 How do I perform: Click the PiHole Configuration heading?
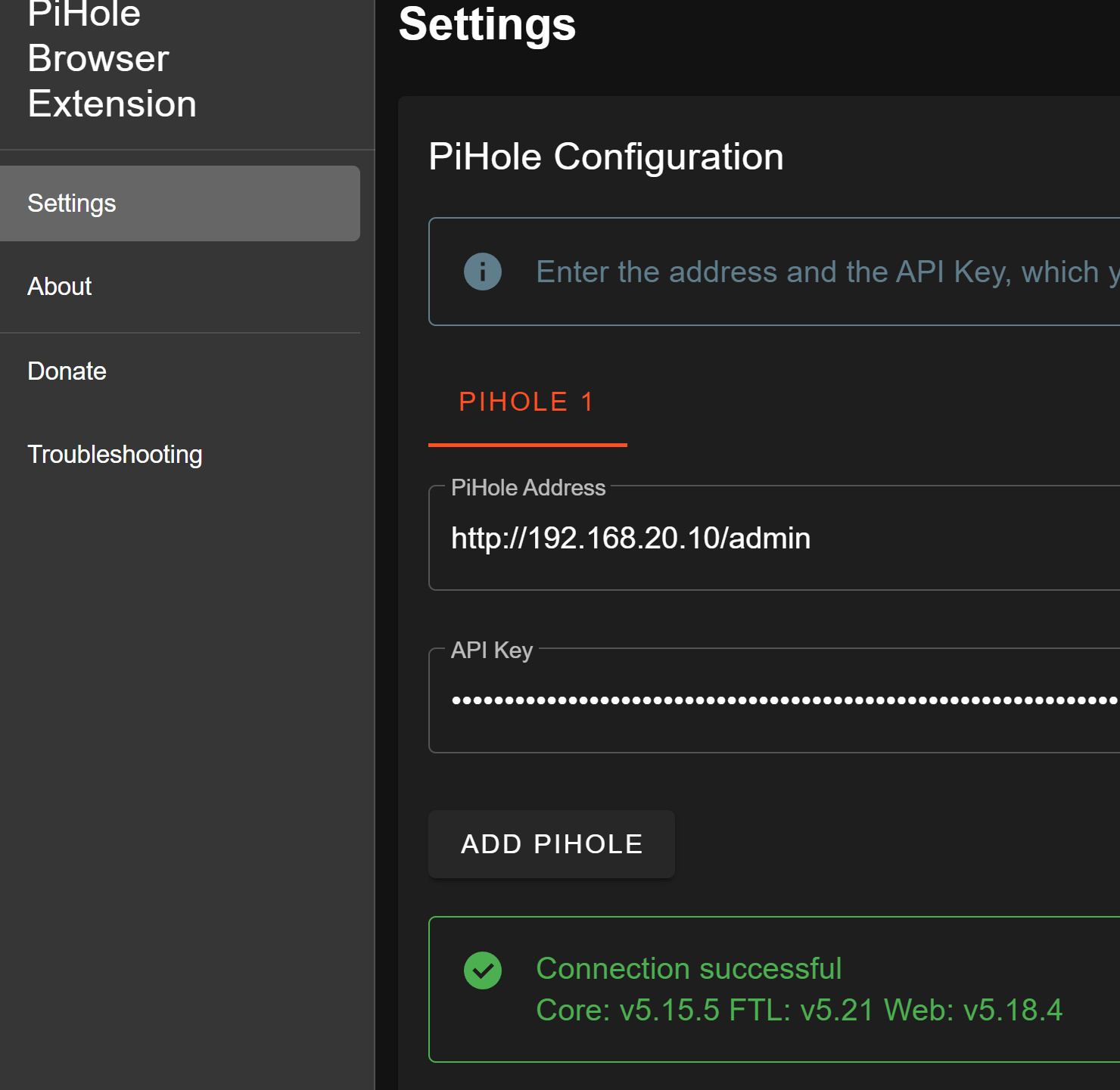coord(606,157)
